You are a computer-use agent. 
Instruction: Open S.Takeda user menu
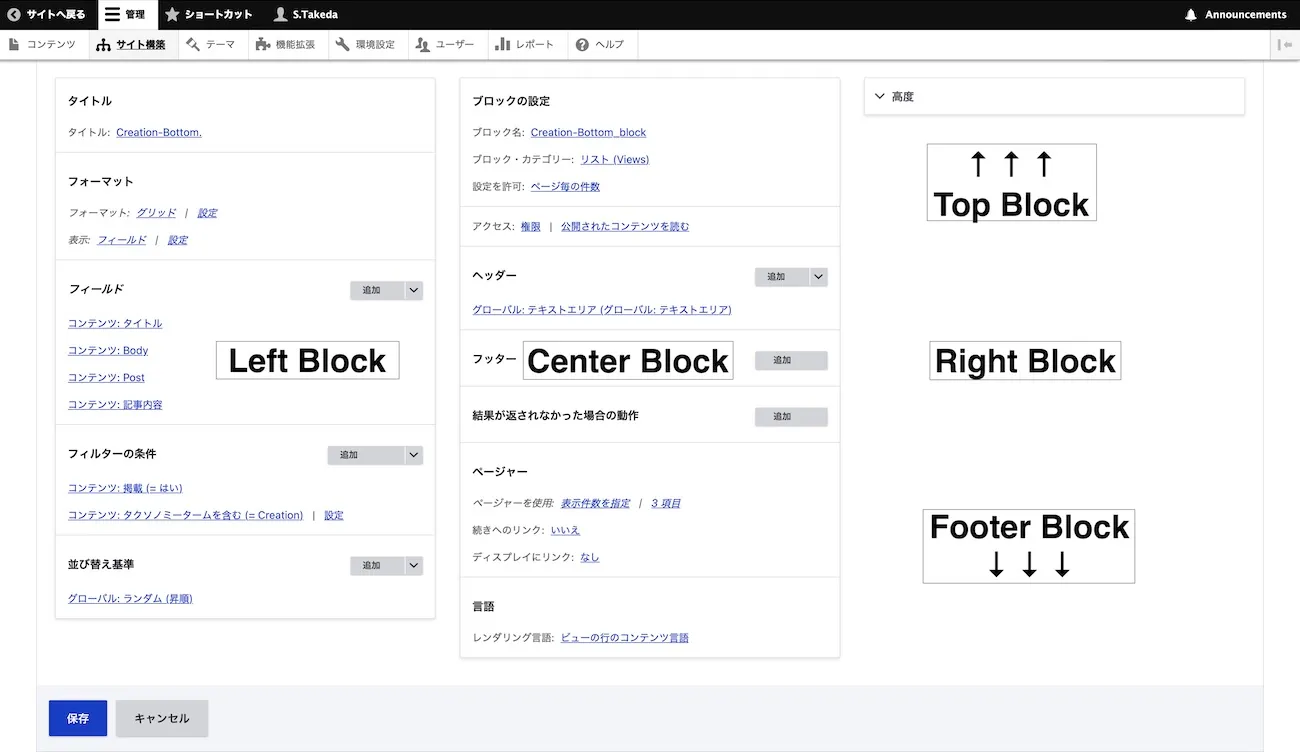(x=308, y=15)
